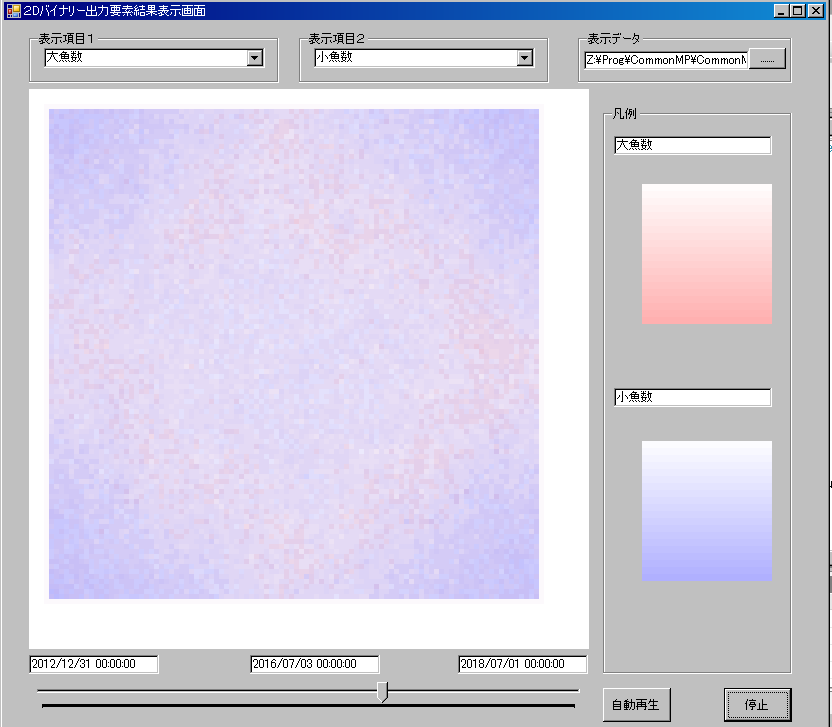Minimize the result display window
The image size is (832, 727).
click(781, 11)
